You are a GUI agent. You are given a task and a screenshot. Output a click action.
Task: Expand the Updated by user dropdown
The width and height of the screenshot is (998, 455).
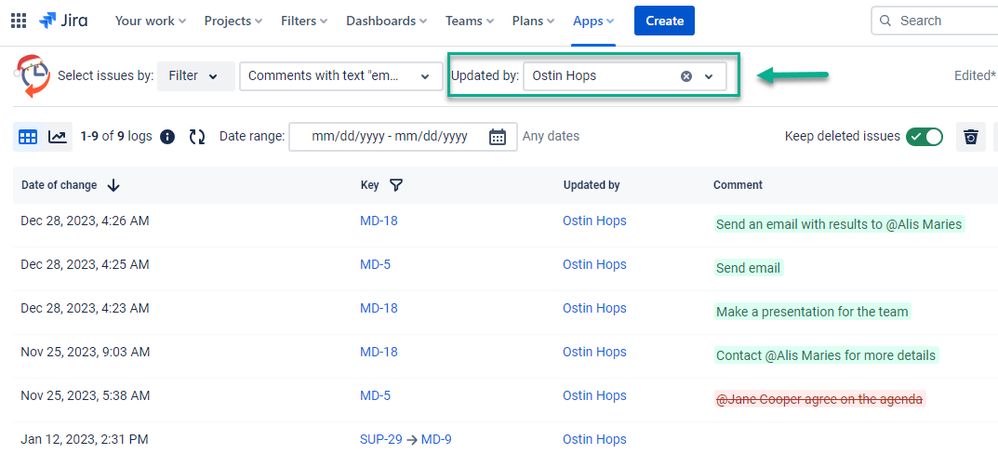[x=709, y=76]
